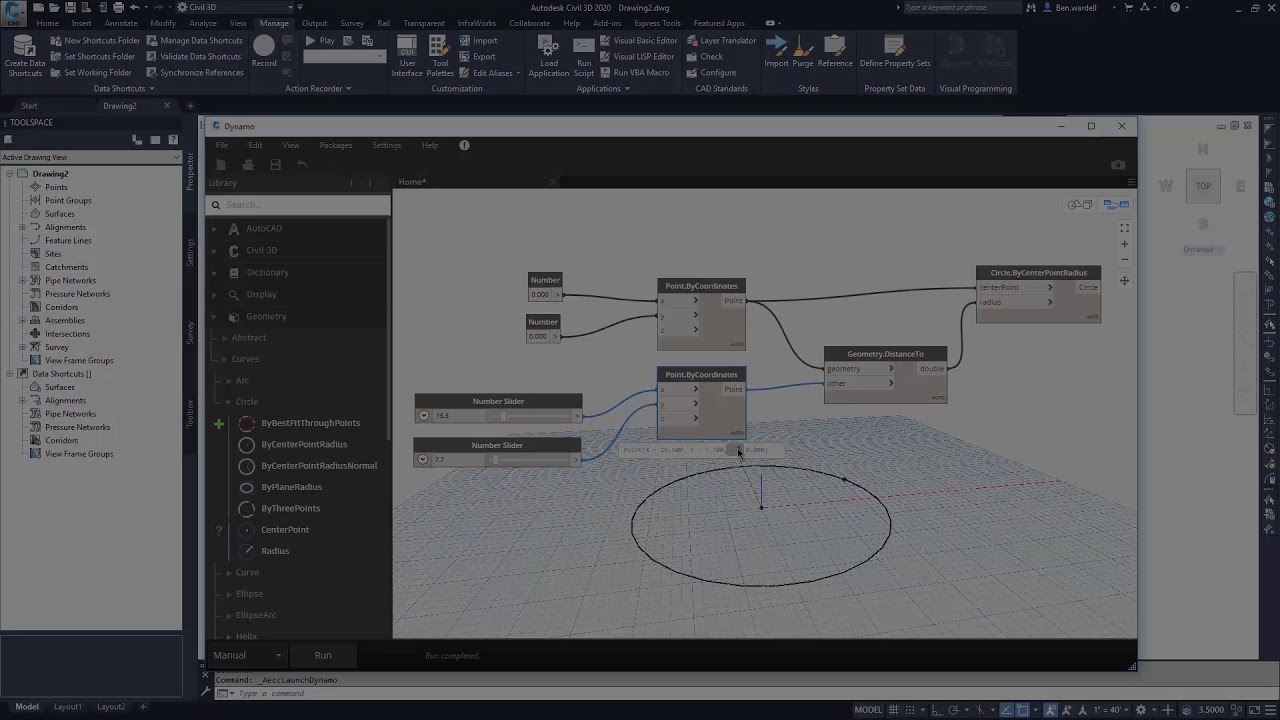This screenshot has height=720, width=1280.
Task: Click Dynamo canvas zoom out minus
Action: pos(1124,259)
